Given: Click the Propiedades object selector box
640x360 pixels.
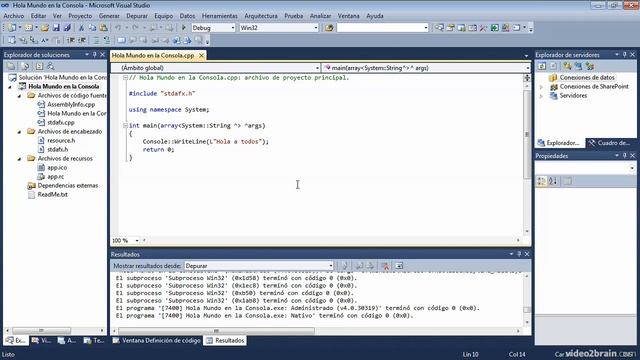Looking at the screenshot, I should (585, 168).
